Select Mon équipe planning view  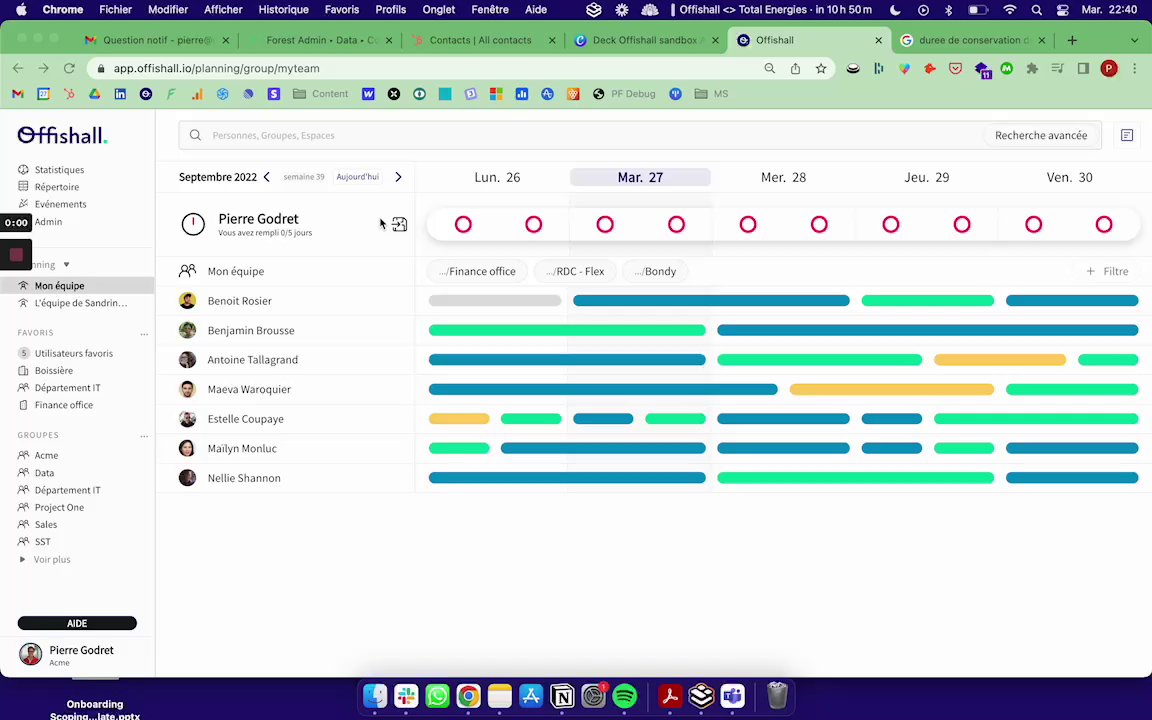click(59, 286)
